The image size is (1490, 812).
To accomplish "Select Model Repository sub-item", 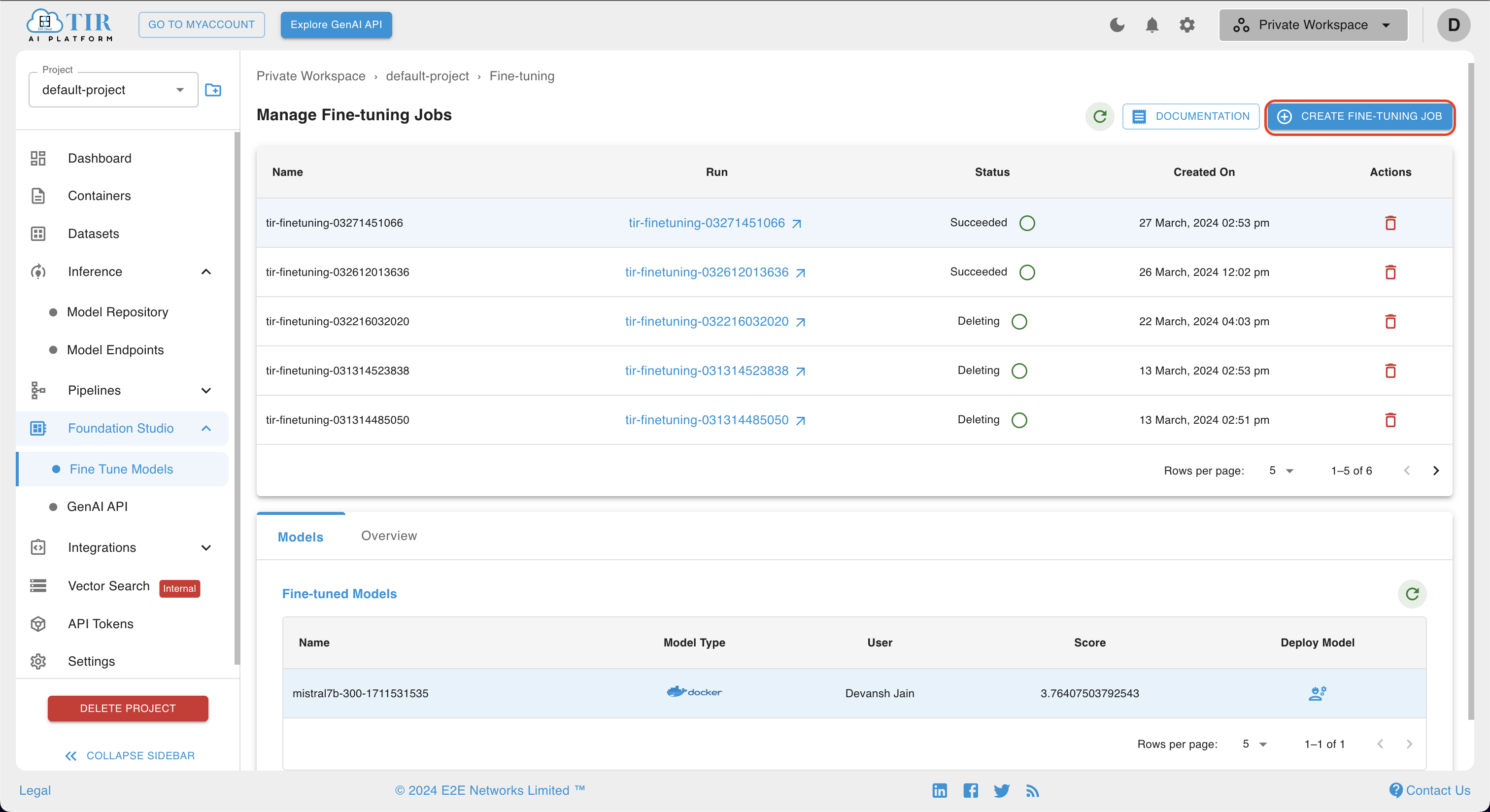I will [x=117, y=312].
